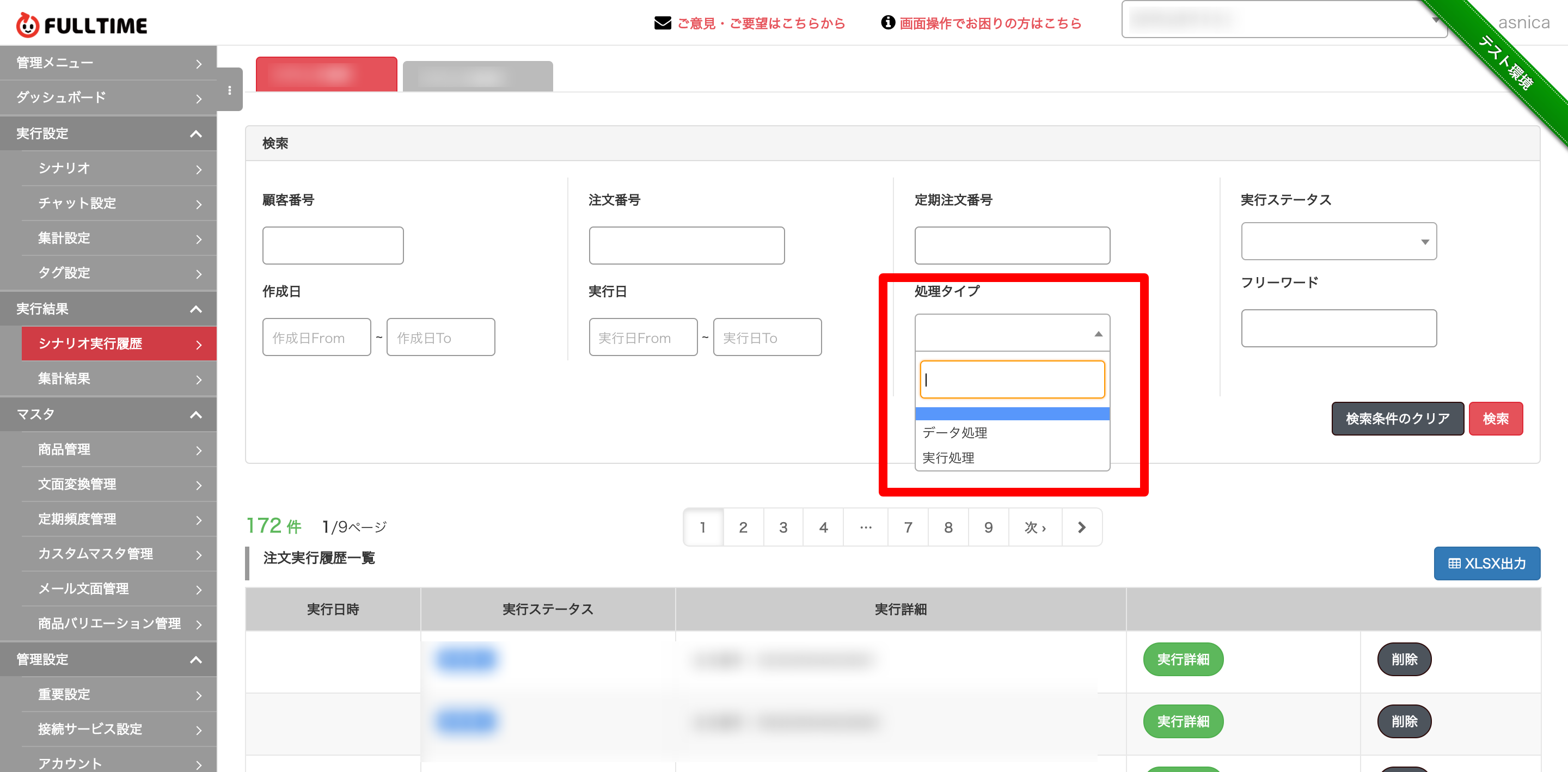Image resolution: width=1568 pixels, height=772 pixels.
Task: Open 集計設定 in the sidebar
Action: pos(119,238)
